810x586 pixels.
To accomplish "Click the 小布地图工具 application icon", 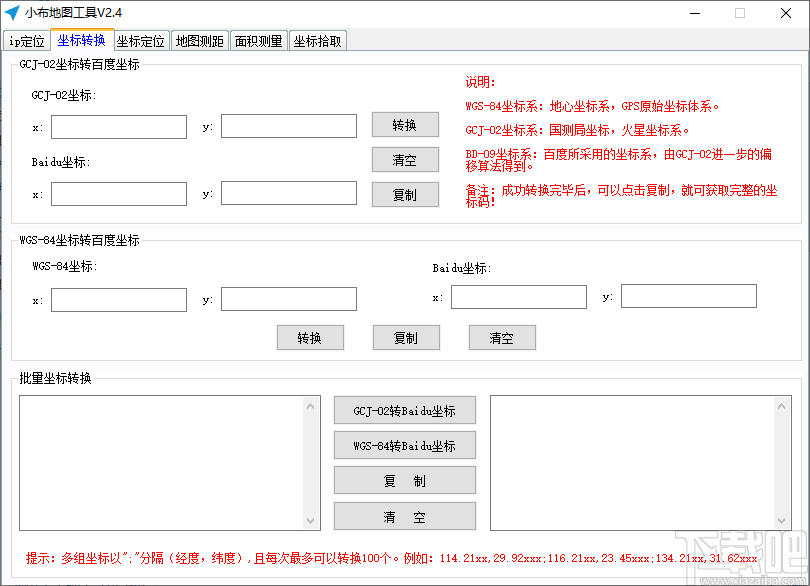I will point(12,13).
